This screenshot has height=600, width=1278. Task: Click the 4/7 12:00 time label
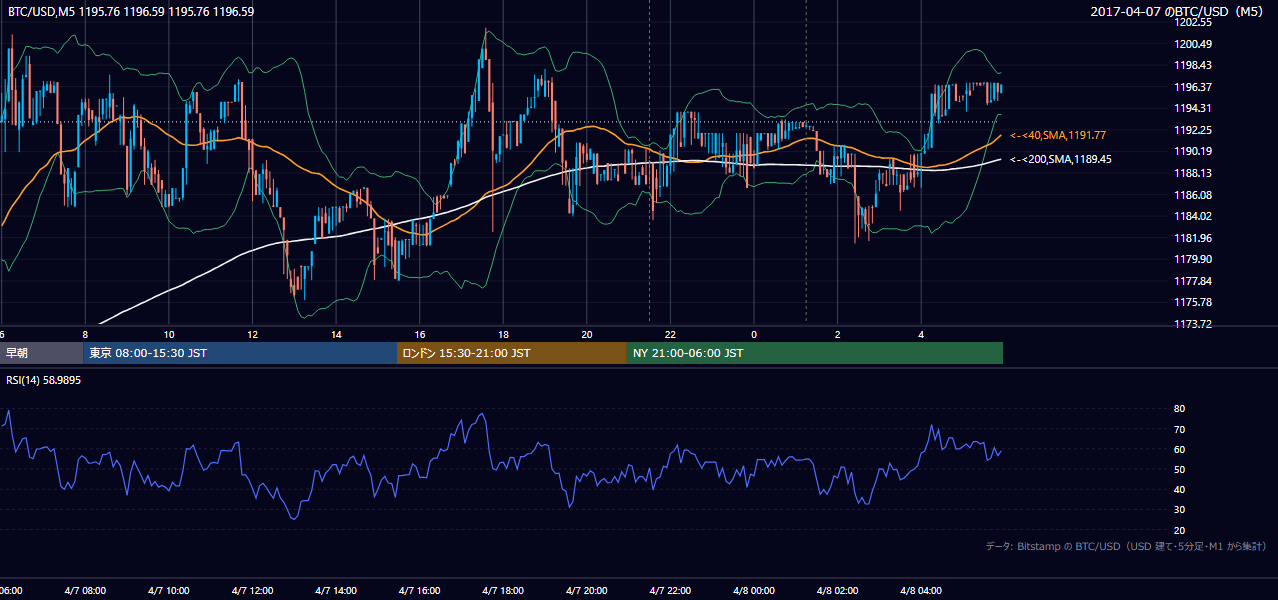[x=253, y=591]
